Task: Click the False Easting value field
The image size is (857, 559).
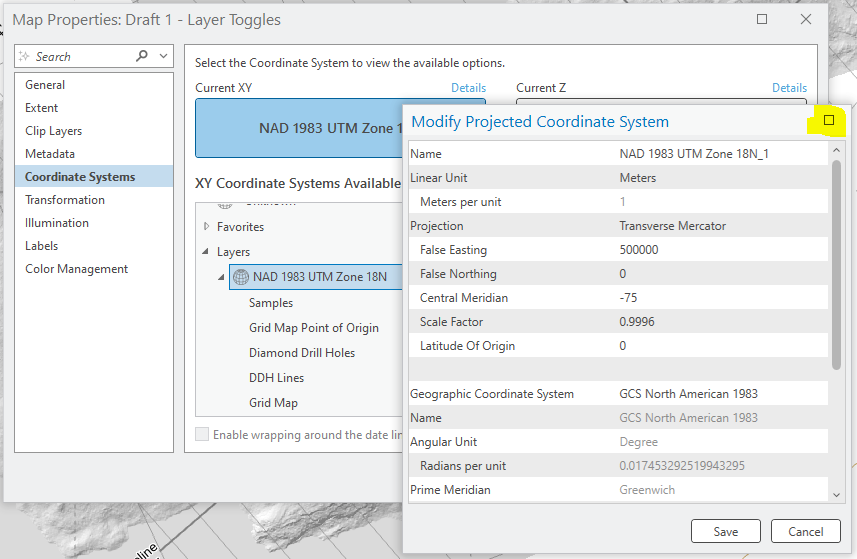Action: pyautogui.click(x=720, y=250)
